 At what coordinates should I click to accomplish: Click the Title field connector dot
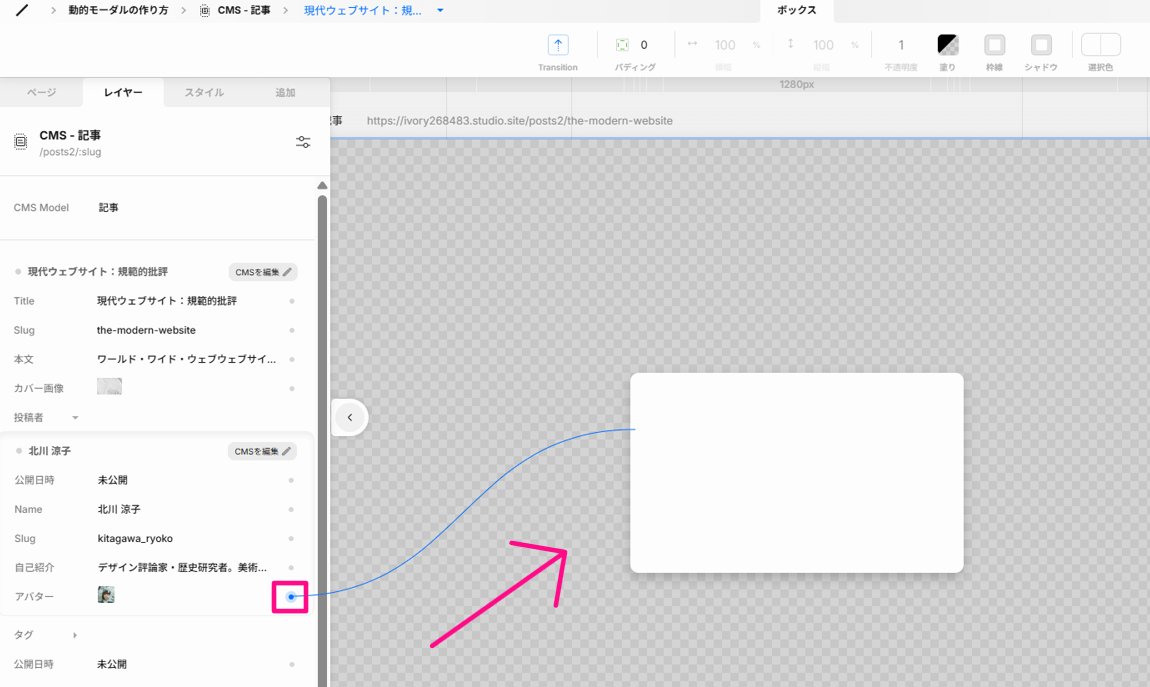tap(292, 301)
